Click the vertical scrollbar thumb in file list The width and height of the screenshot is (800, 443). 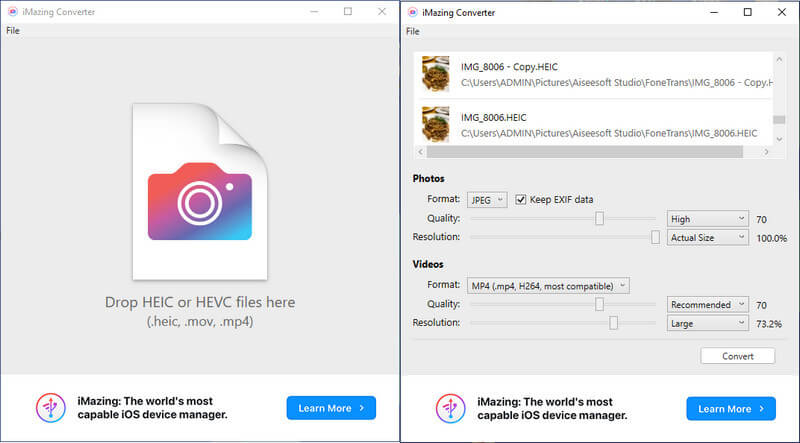pos(779,120)
